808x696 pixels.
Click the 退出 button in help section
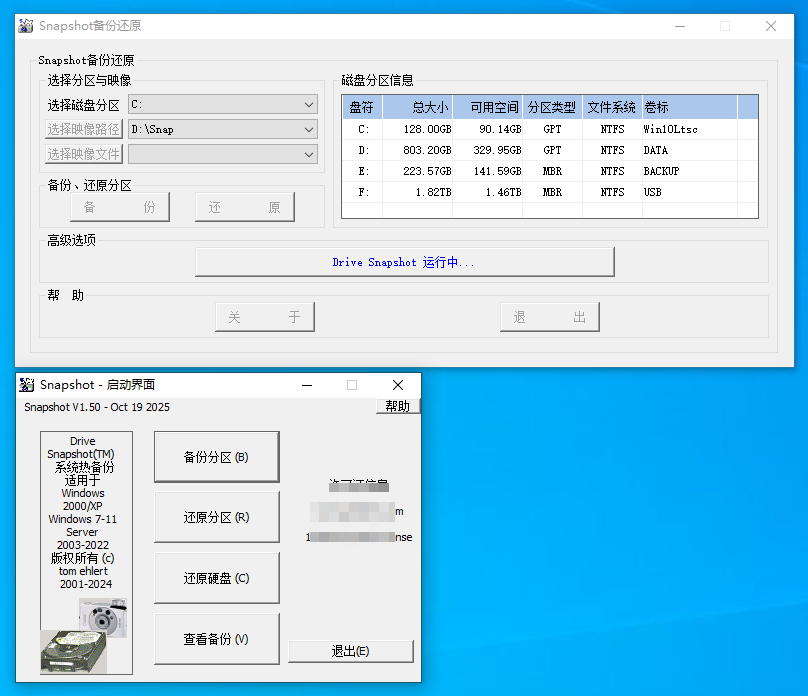(550, 317)
